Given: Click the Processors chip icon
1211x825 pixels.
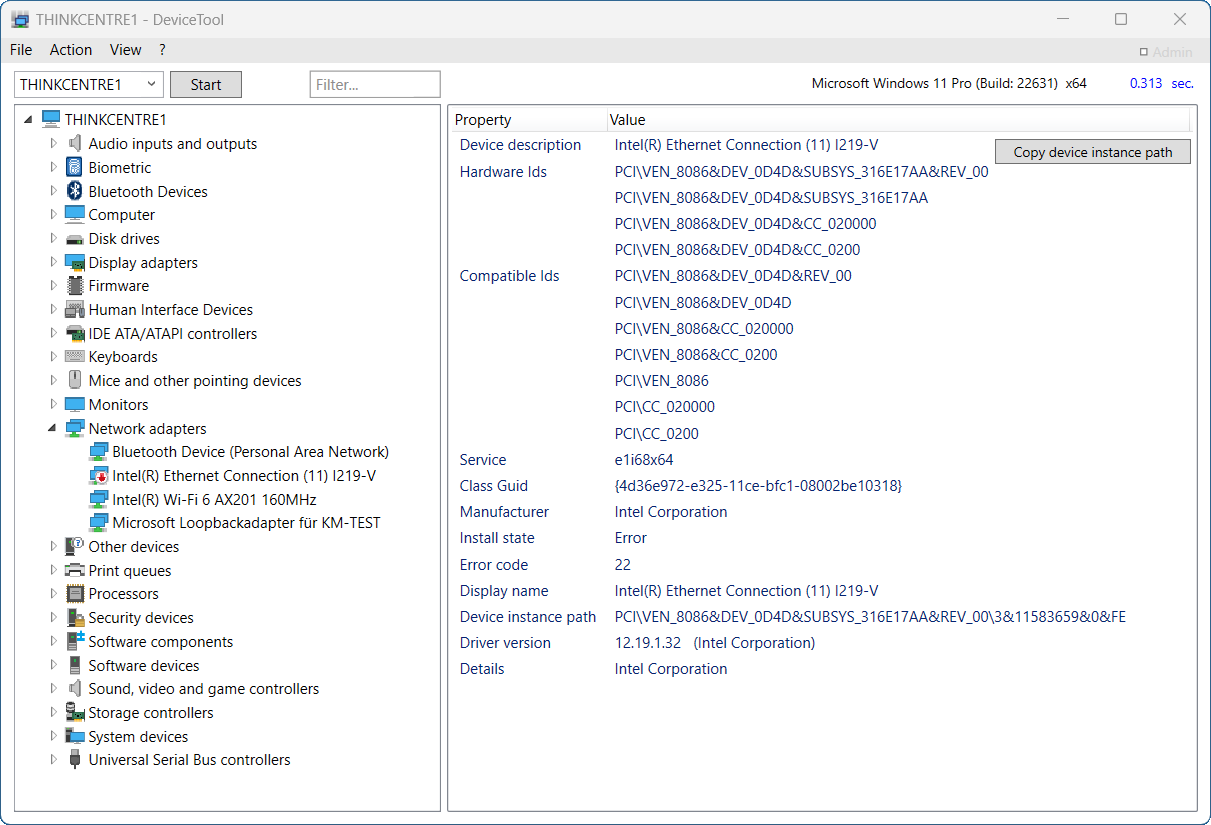Looking at the screenshot, I should (x=74, y=594).
